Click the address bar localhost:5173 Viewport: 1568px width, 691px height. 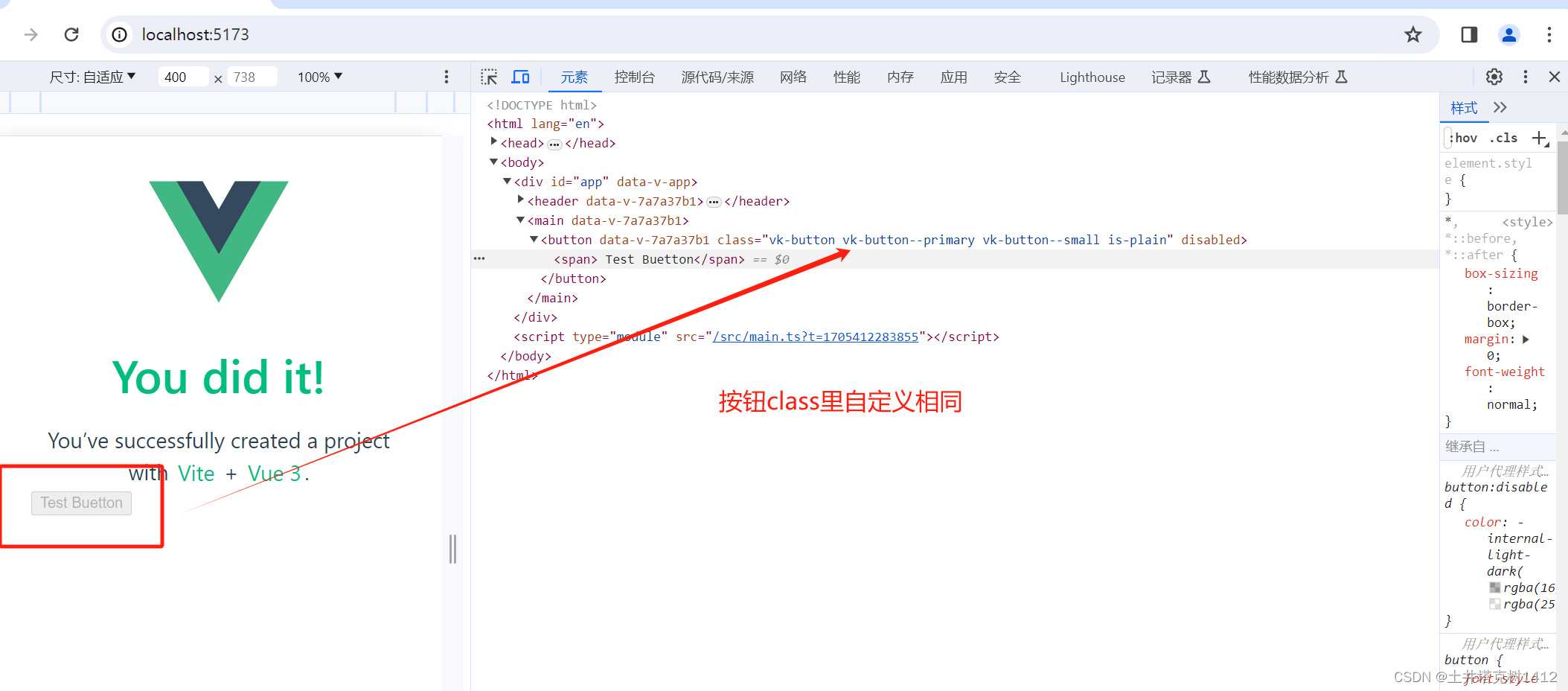pos(195,34)
